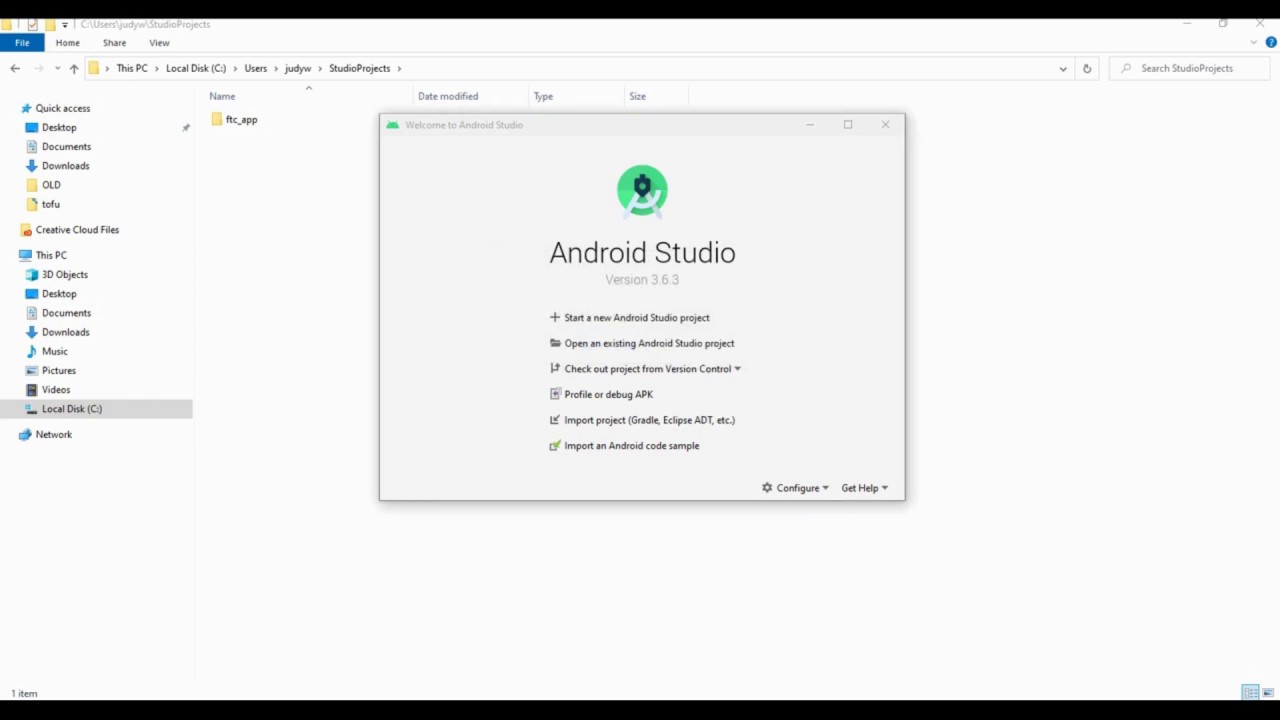Image resolution: width=1280 pixels, height=720 pixels.
Task: Select Profile or debug APK
Action: pos(608,394)
